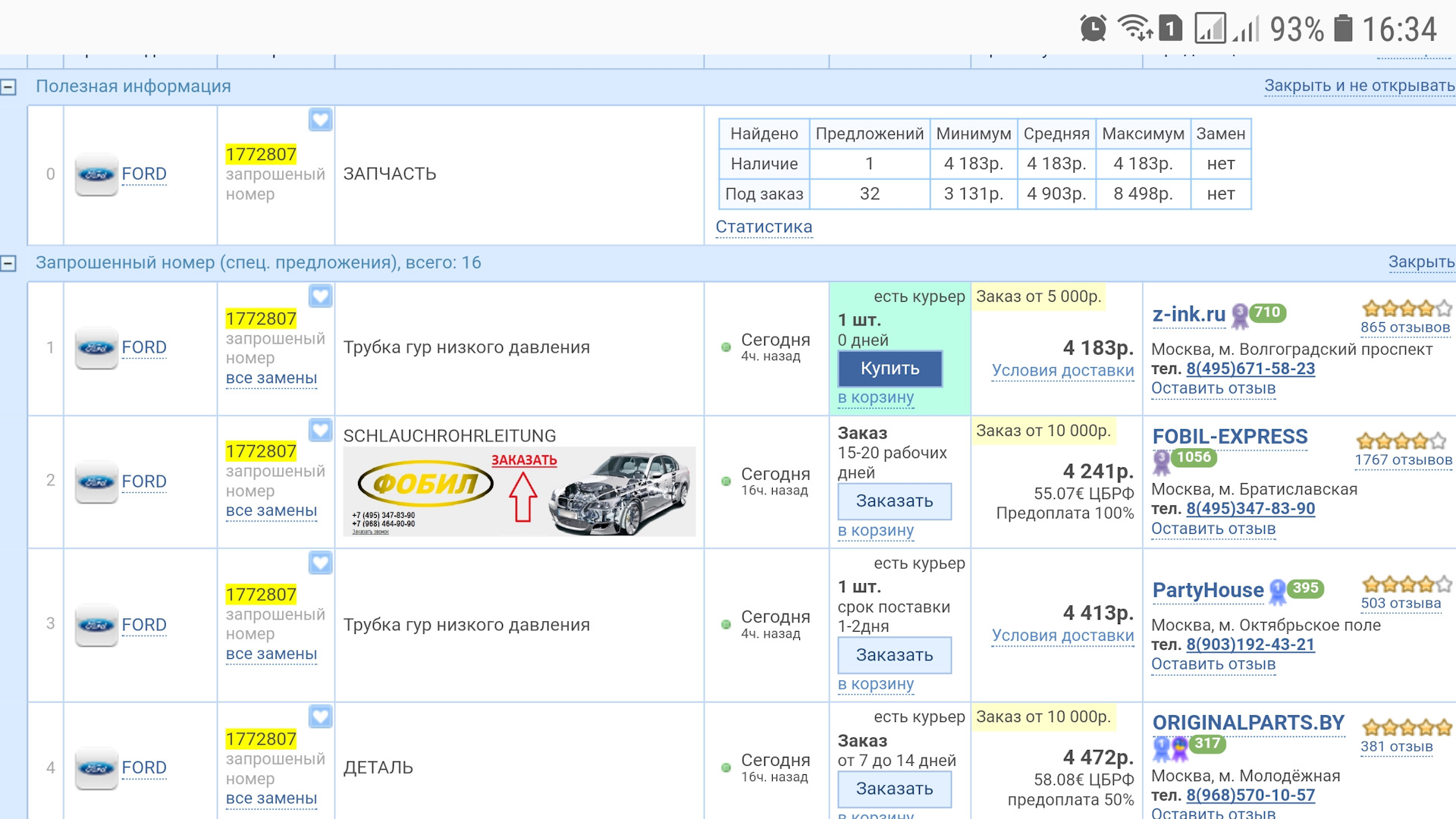Viewport: 1456px width, 819px height.
Task: Click the Ford logo in row 3
Action: [96, 625]
